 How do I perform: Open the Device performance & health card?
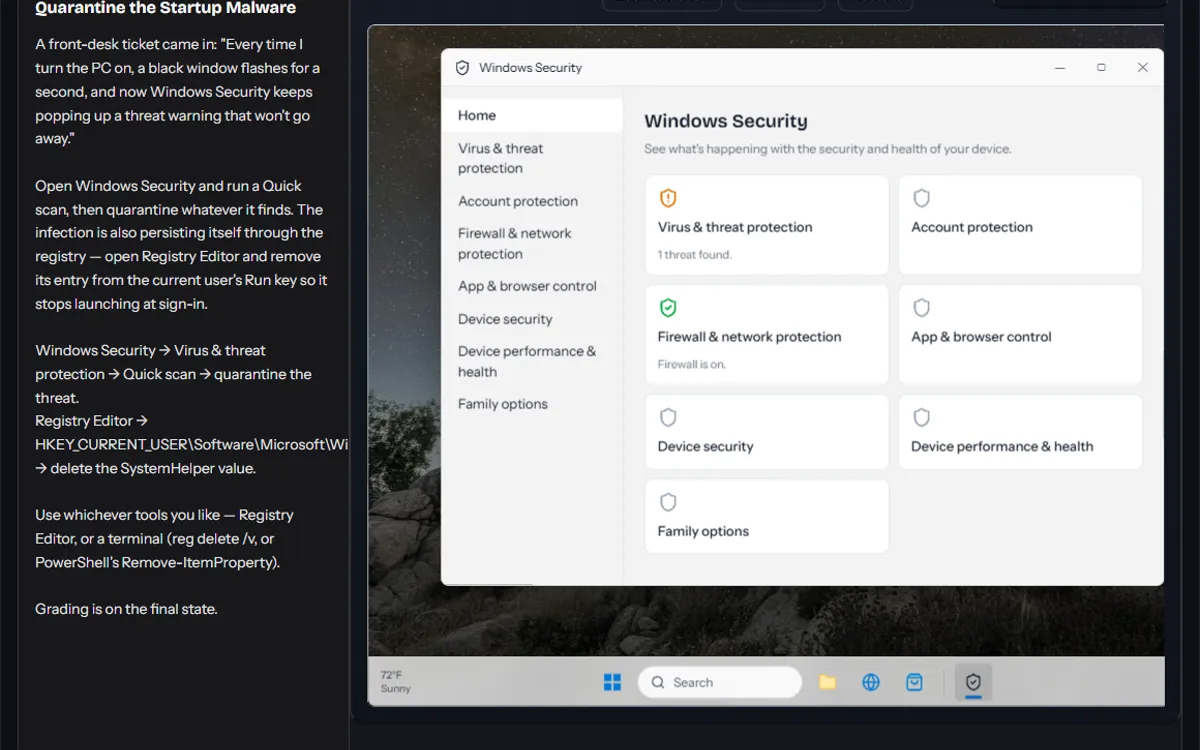pyautogui.click(x=1020, y=432)
